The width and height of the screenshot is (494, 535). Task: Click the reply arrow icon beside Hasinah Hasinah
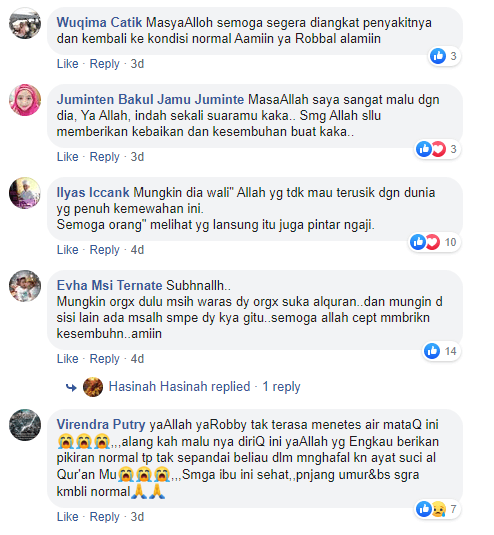tap(71, 387)
